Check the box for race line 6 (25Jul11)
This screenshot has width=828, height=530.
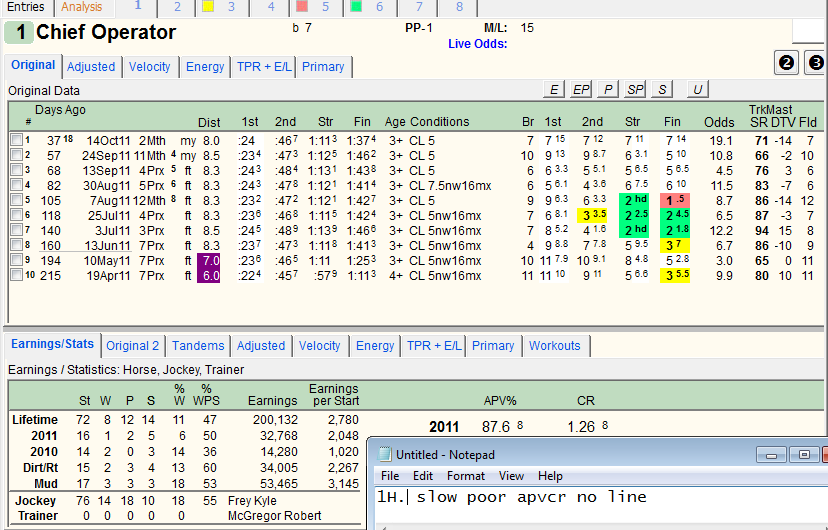[x=16, y=215]
